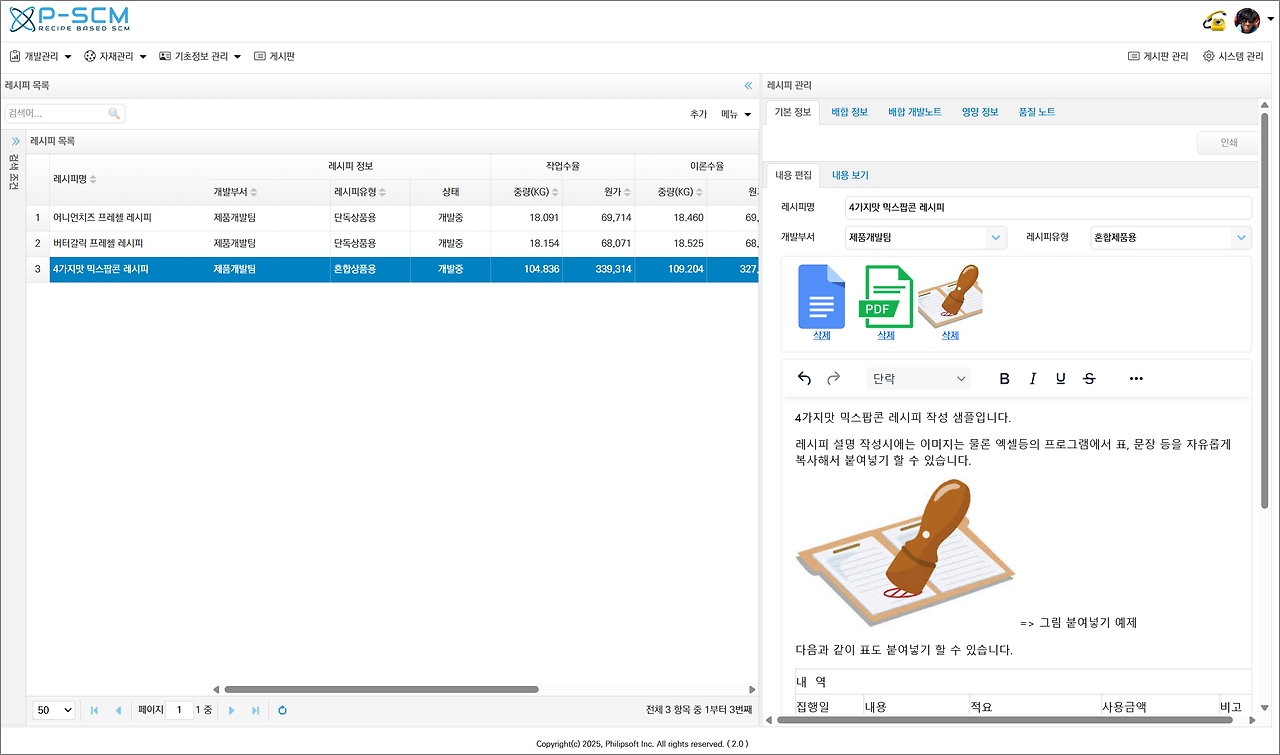
Task: Click the 인쇄 print button
Action: [x=1229, y=143]
